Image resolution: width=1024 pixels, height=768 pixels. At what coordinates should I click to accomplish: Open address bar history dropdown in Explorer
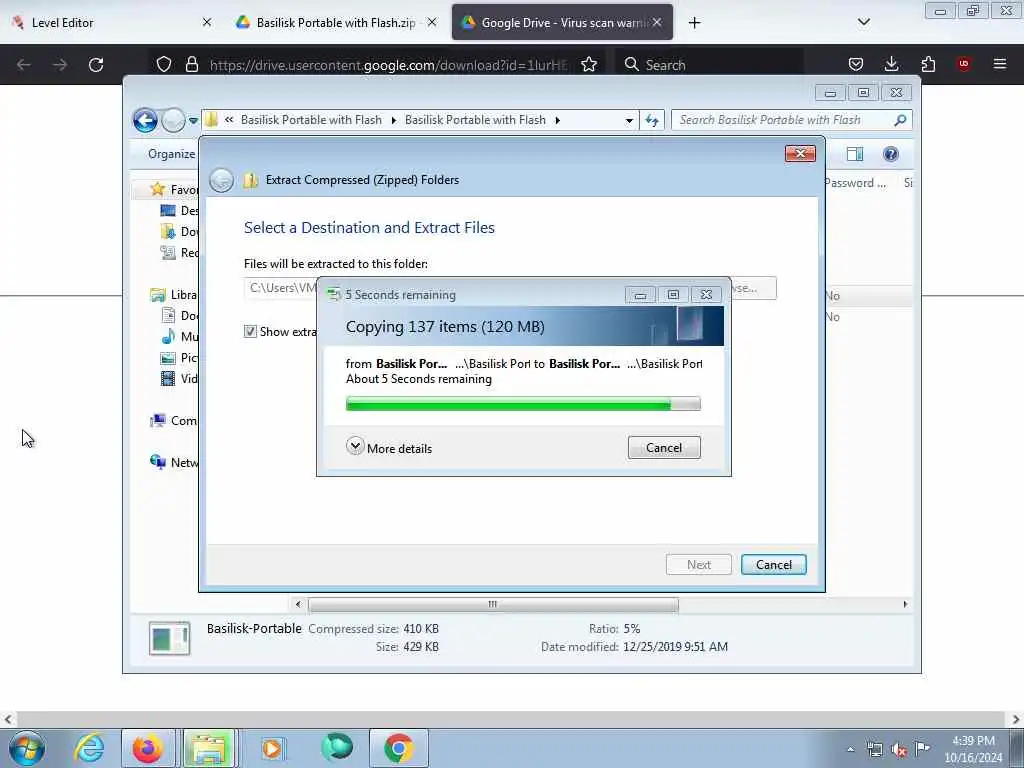pos(629,121)
